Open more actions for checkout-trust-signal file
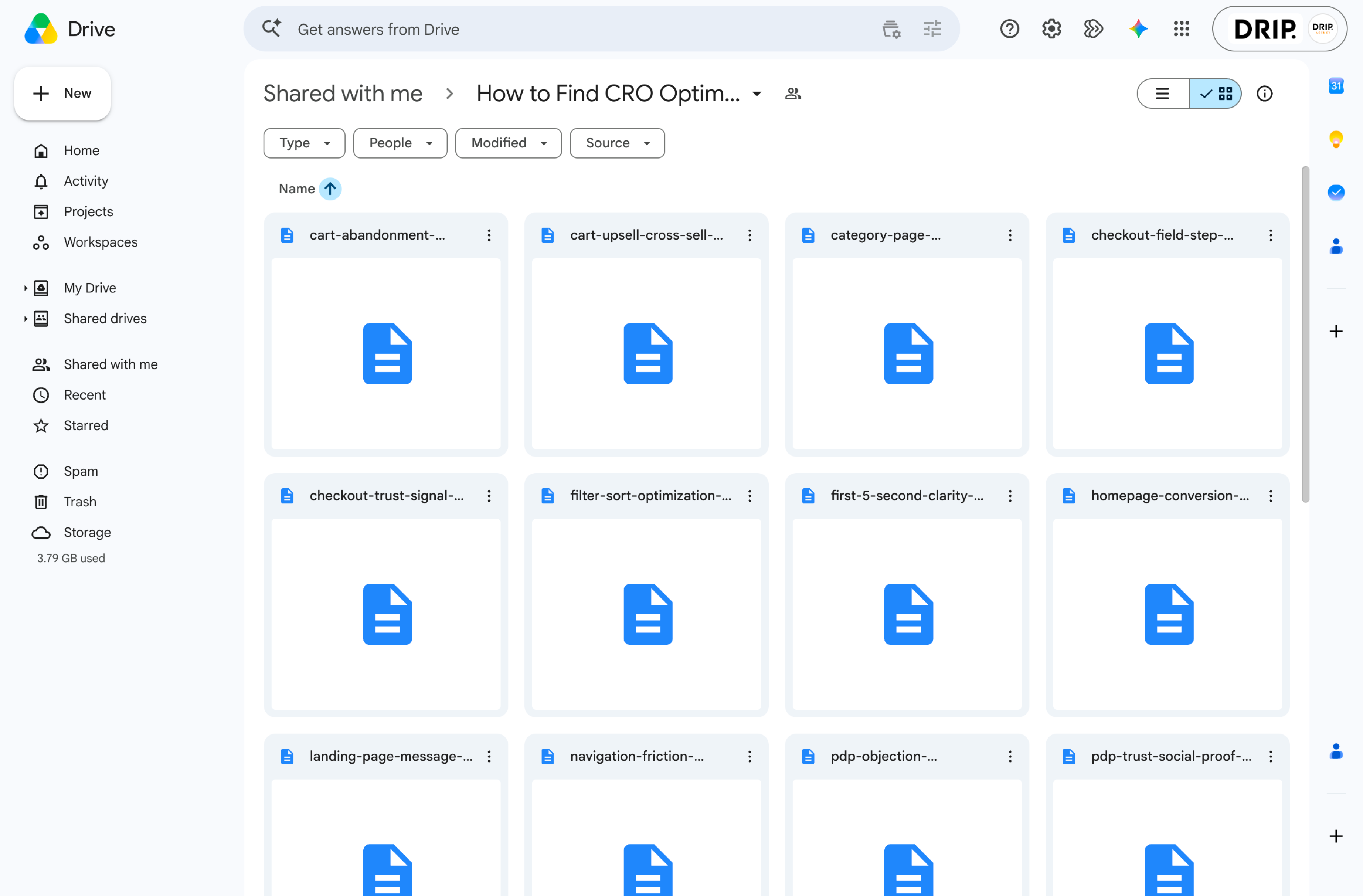 pos(489,496)
